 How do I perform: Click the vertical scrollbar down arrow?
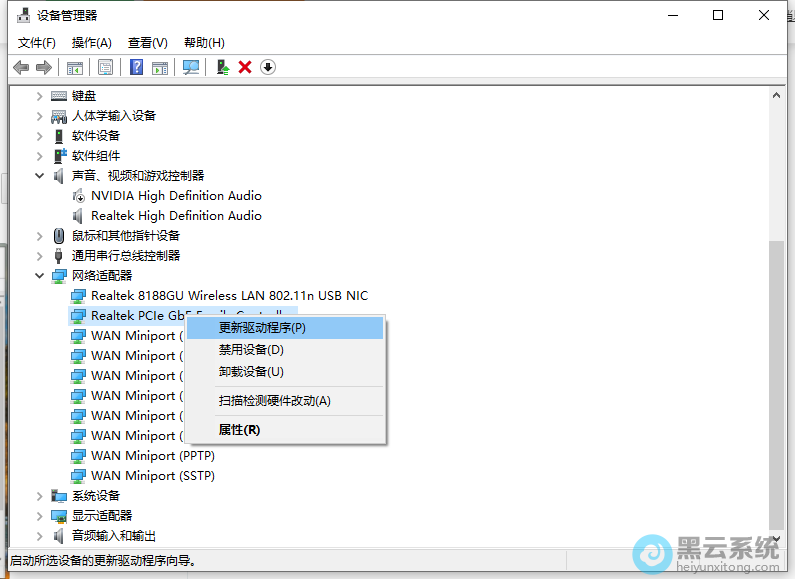pyautogui.click(x=777, y=540)
